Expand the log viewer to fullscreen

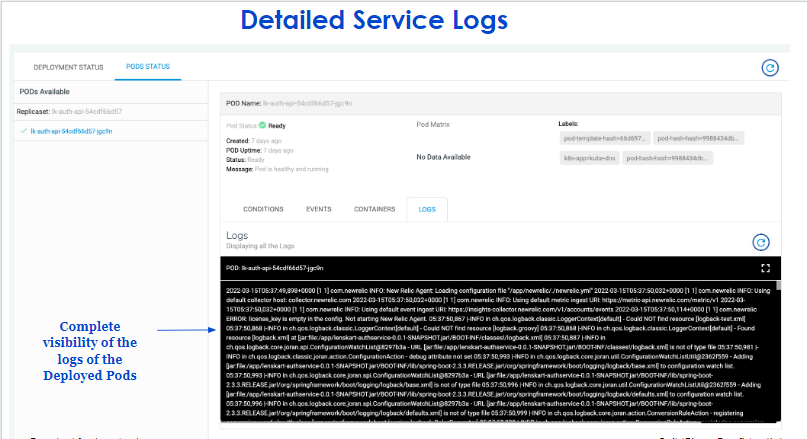(x=765, y=268)
